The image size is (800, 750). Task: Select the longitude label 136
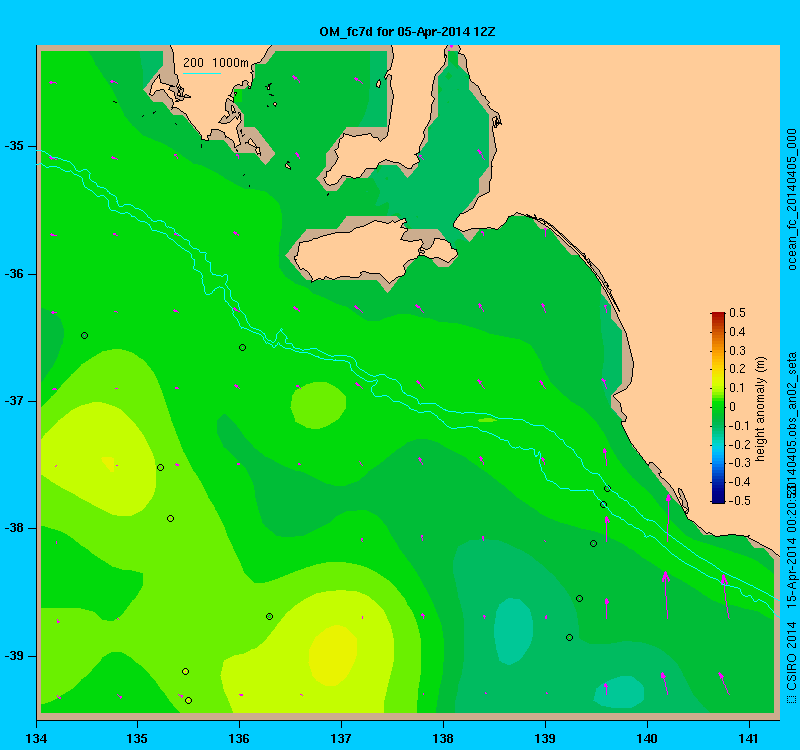[x=239, y=738]
